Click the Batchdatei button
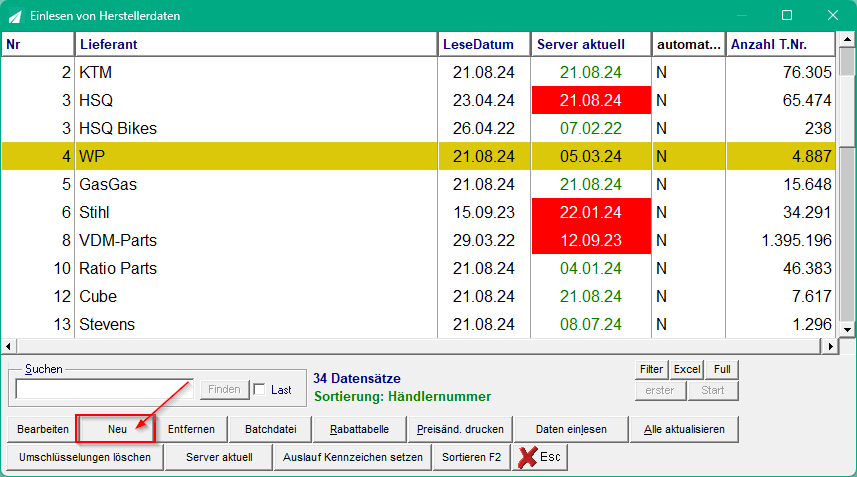857x477 pixels. pos(271,429)
